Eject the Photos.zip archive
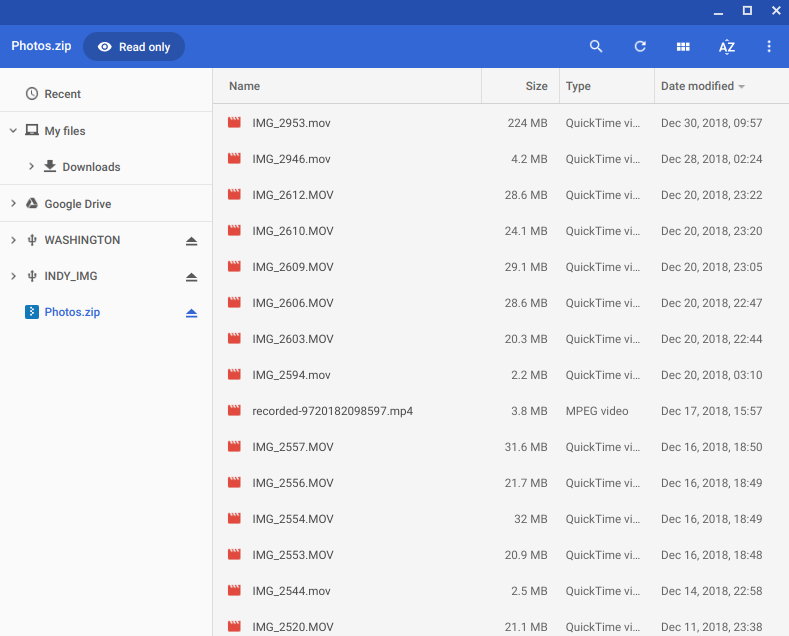The height and width of the screenshot is (636, 789). point(191,313)
